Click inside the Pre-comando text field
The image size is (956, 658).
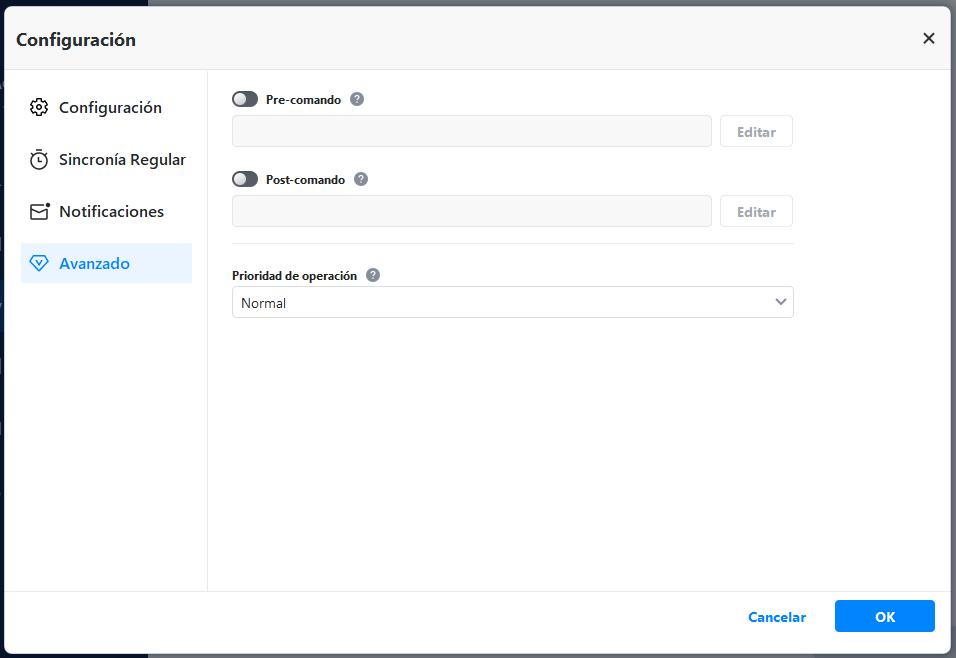pyautogui.click(x=471, y=131)
